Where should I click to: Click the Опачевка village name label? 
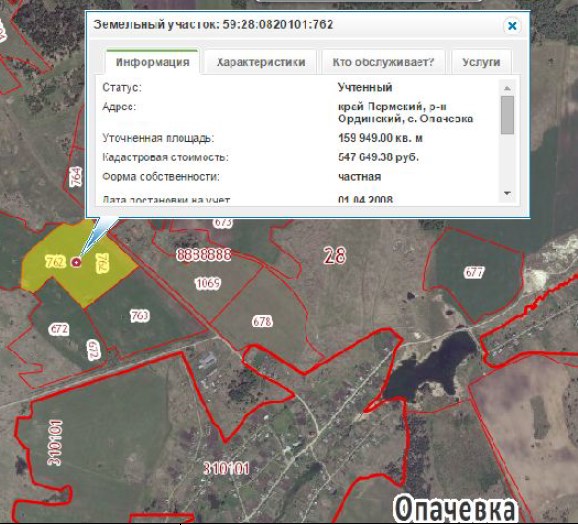[x=454, y=509]
